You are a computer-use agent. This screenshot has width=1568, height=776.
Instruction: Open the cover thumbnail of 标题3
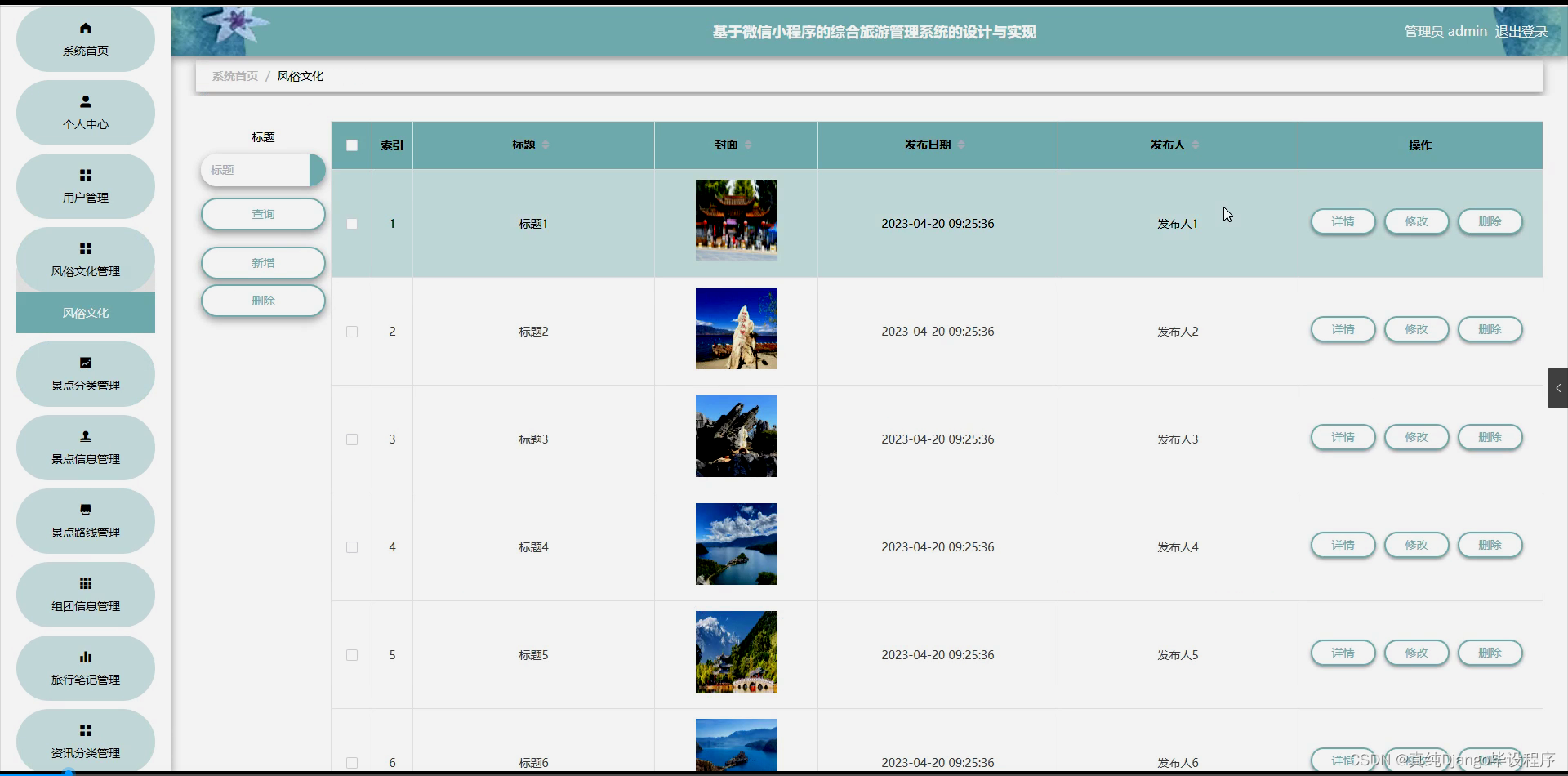735,436
